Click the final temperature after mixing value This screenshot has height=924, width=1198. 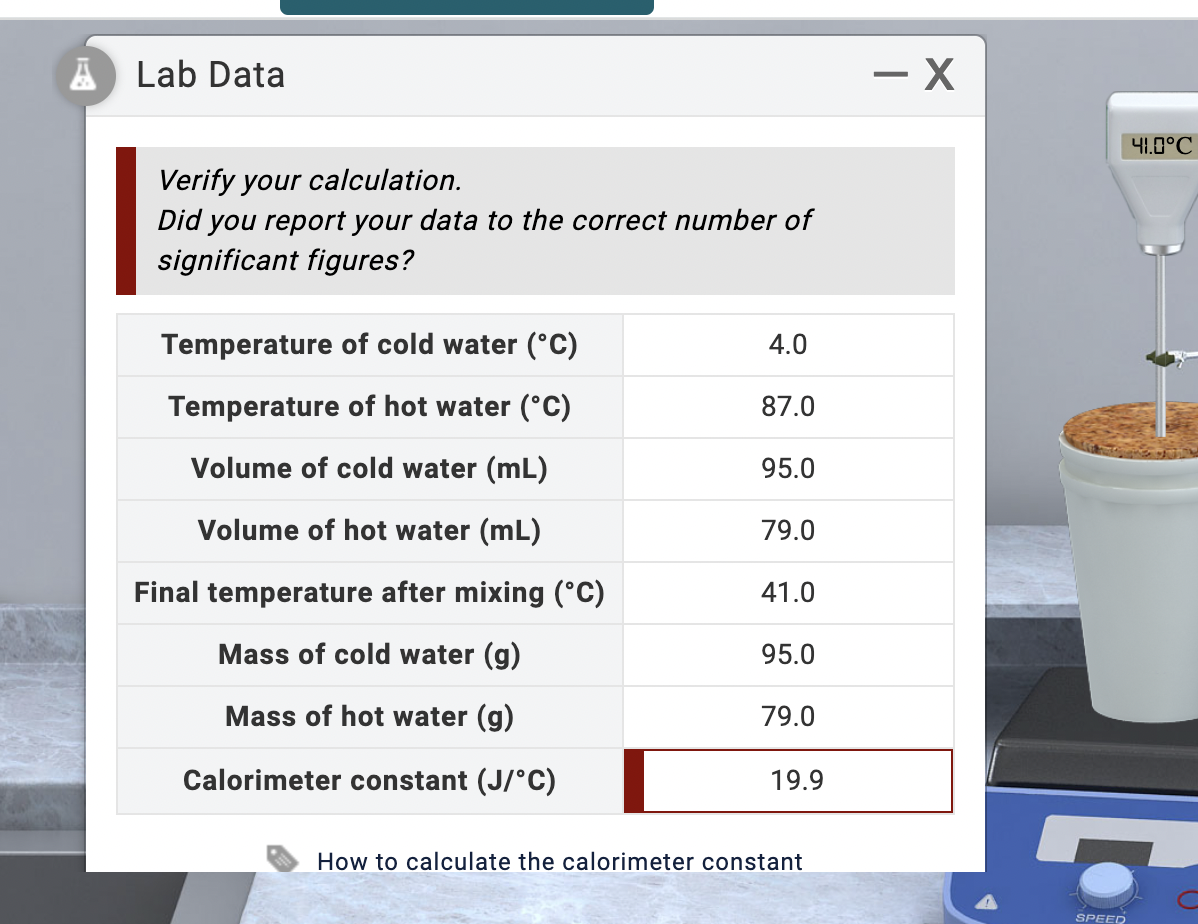coord(788,592)
